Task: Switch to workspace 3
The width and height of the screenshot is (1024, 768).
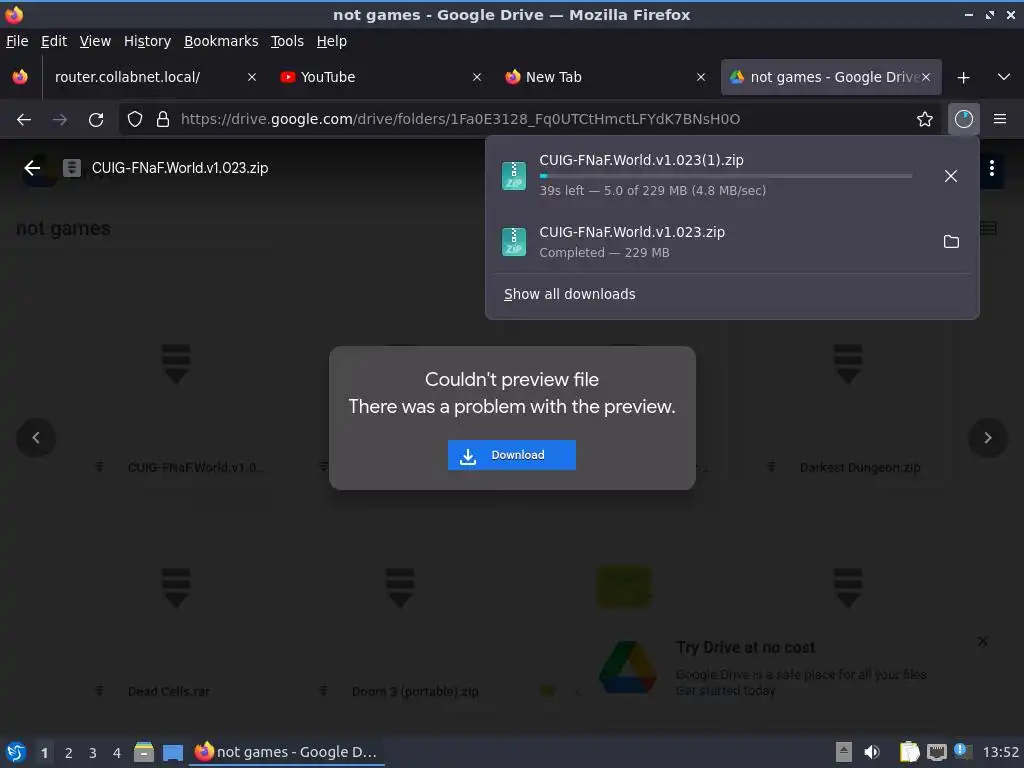Action: coord(93,753)
